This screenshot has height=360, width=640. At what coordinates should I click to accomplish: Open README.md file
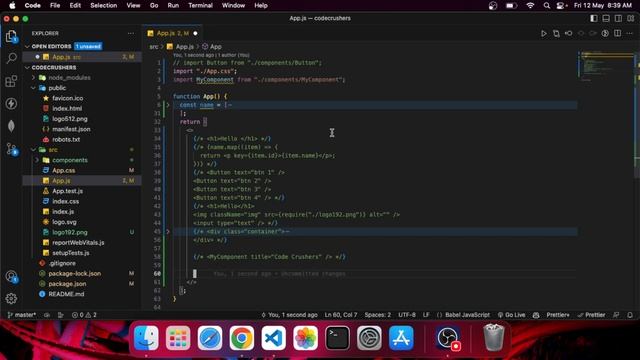[x=66, y=294]
